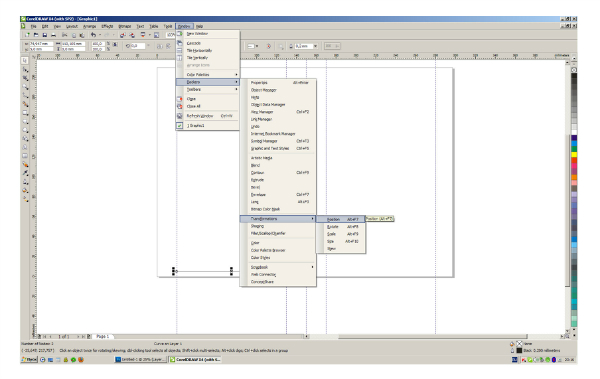600x379 pixels.
Task: Select the Ellipse tool in toolbox
Action: 25,122
